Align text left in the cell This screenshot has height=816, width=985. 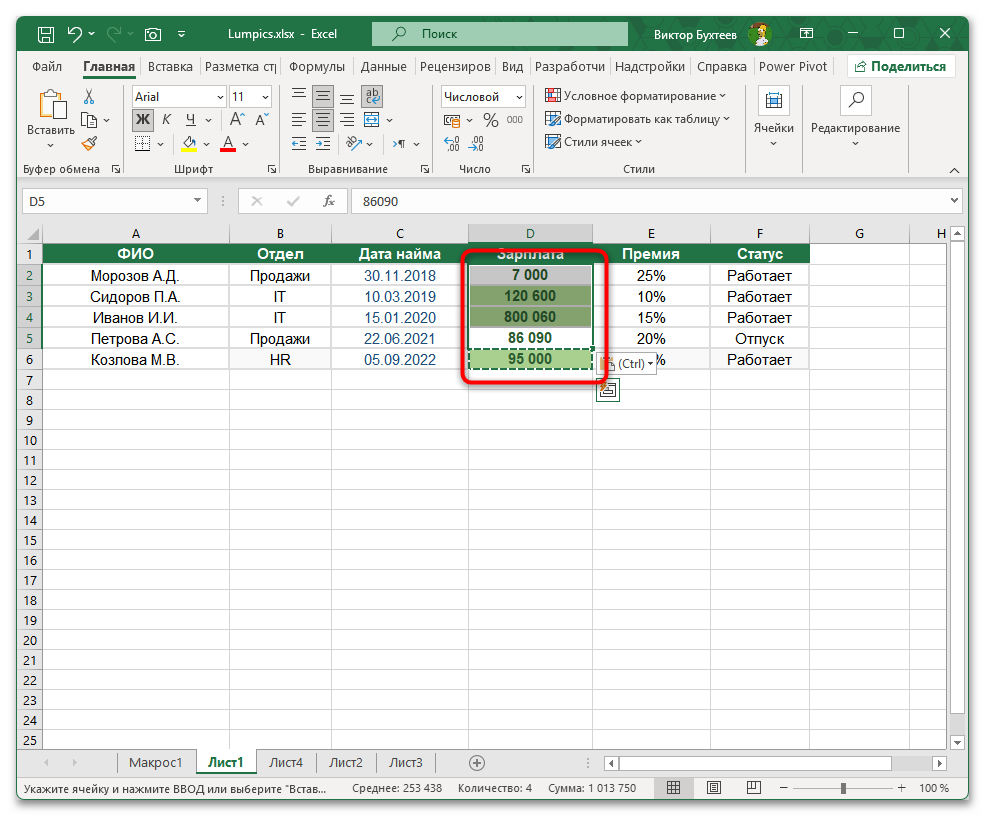pyautogui.click(x=299, y=119)
